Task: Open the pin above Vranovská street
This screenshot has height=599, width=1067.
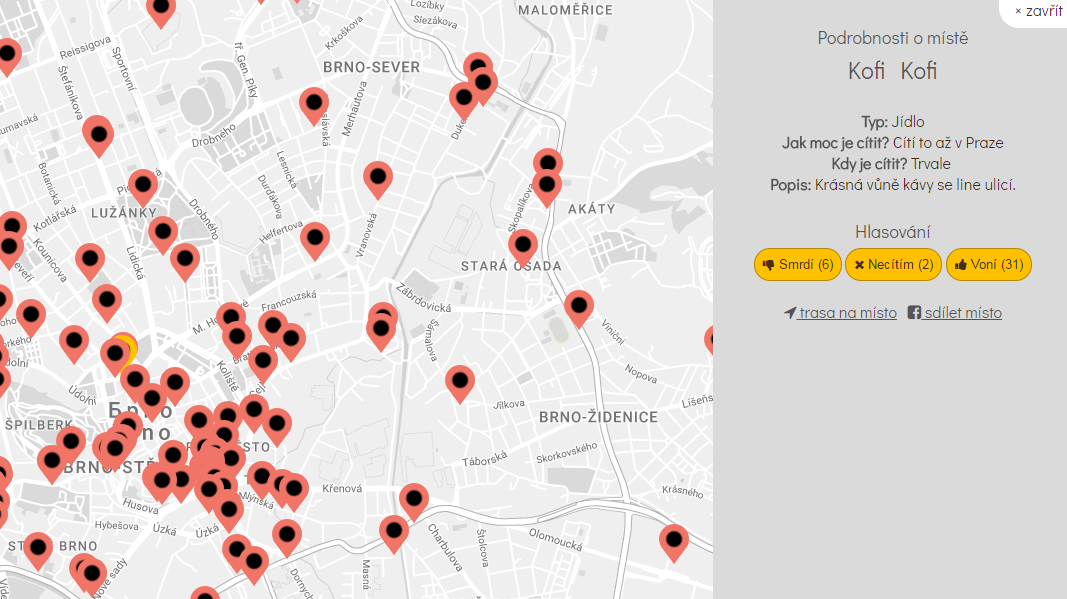Action: pyautogui.click(x=378, y=180)
